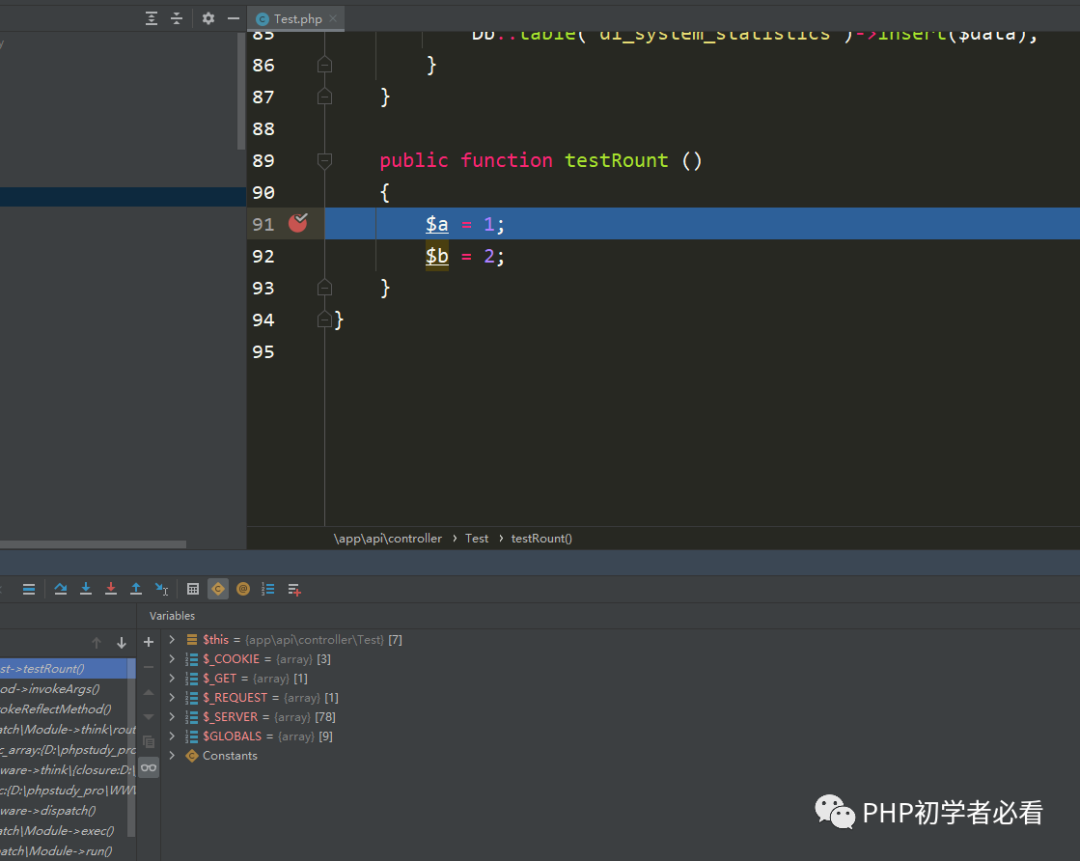The width and height of the screenshot is (1080, 861).
Task: Click the Duplicate Watch copy icon
Action: click(x=149, y=742)
